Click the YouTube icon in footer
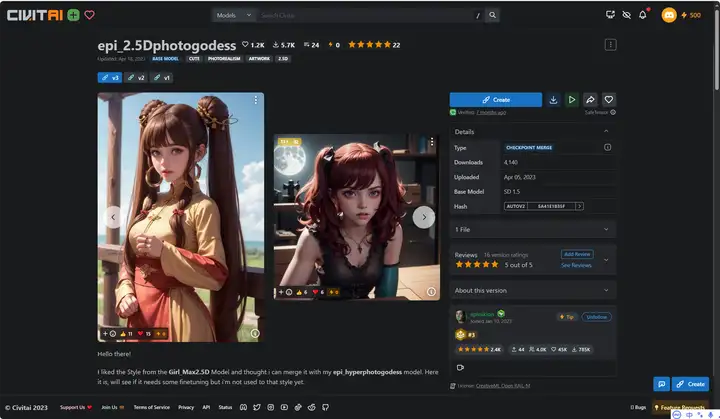Image resolution: width=720 pixels, height=419 pixels. (284, 408)
